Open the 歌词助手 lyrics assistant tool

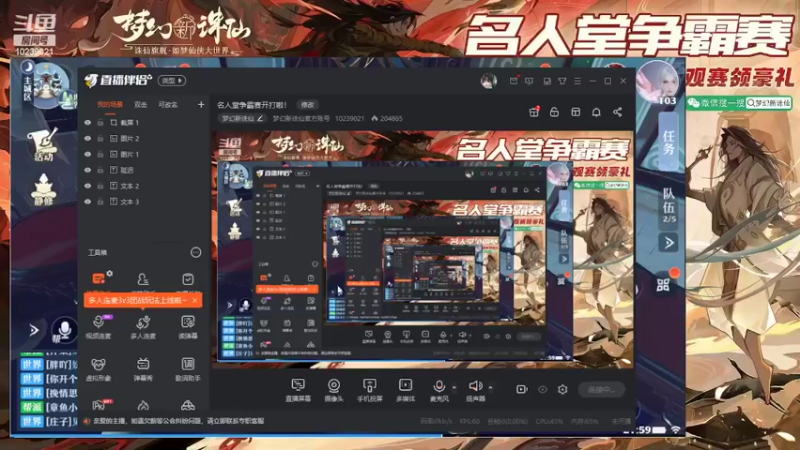point(188,369)
